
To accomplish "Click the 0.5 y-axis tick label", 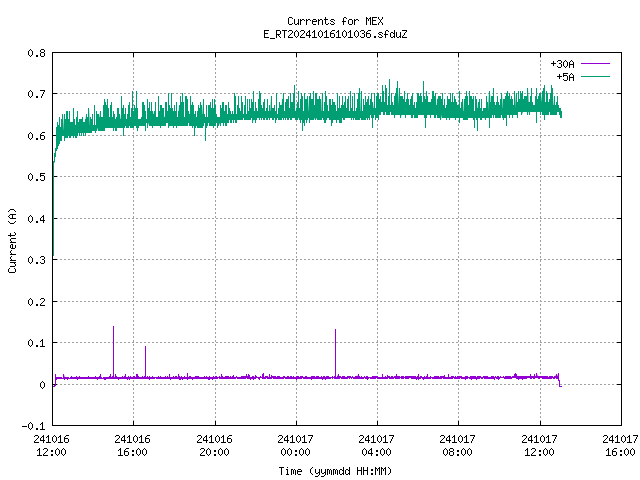I will [36, 177].
